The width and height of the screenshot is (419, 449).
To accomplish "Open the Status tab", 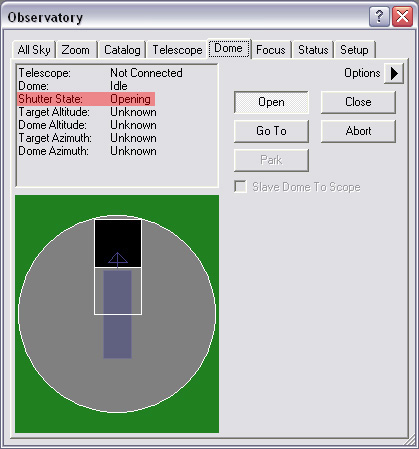I will pos(313,50).
